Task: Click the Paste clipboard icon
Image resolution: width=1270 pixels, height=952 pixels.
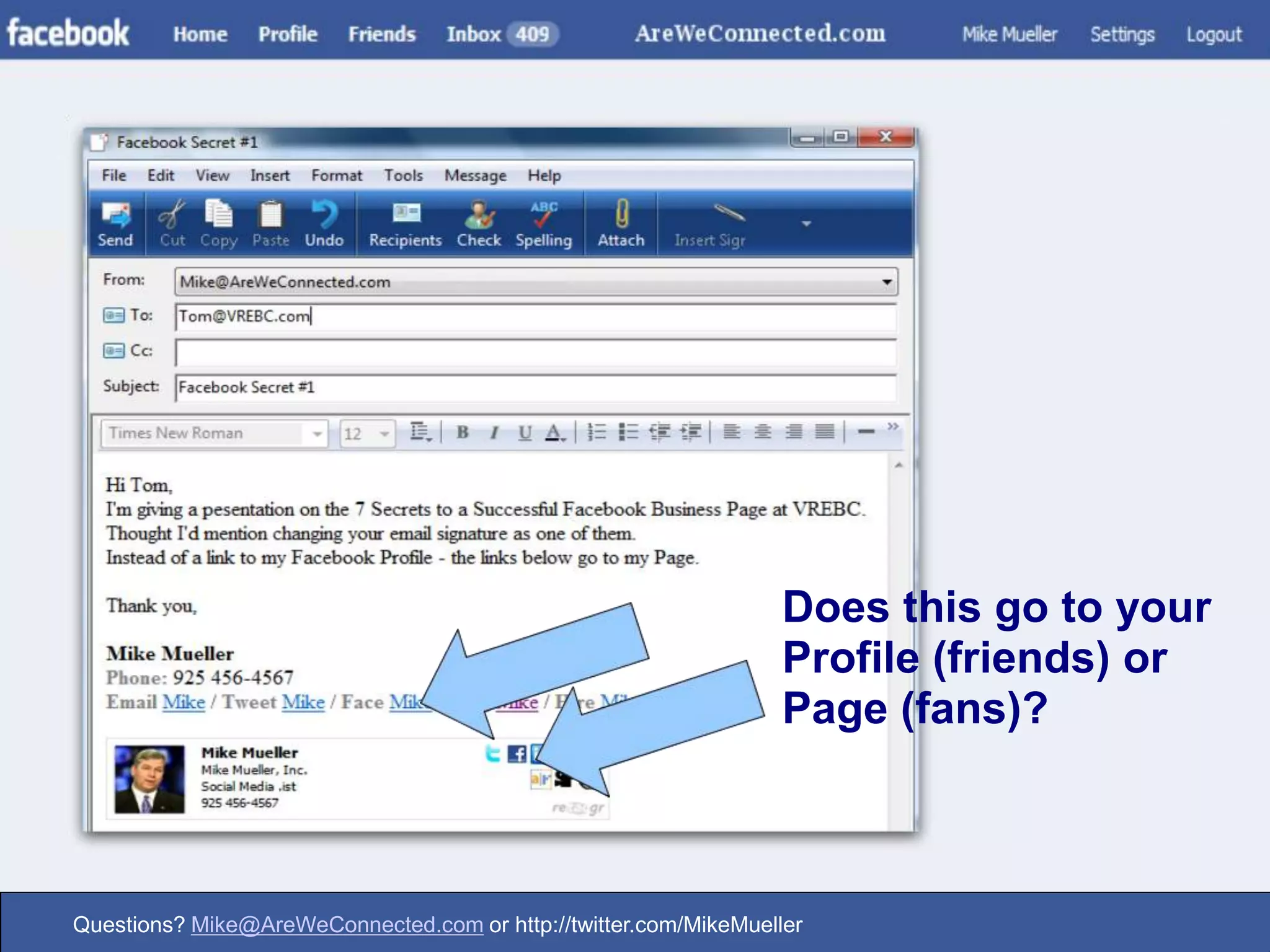Action: pos(270,214)
